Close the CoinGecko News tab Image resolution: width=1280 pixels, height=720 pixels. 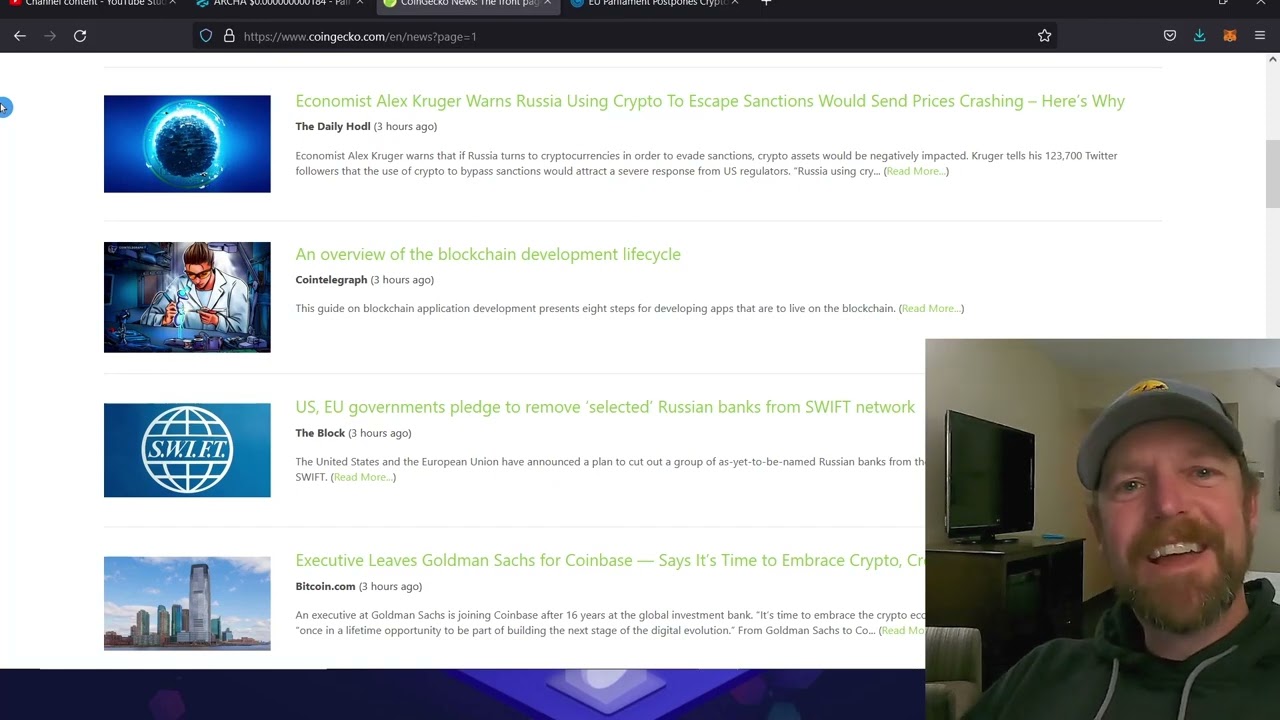(547, 3)
